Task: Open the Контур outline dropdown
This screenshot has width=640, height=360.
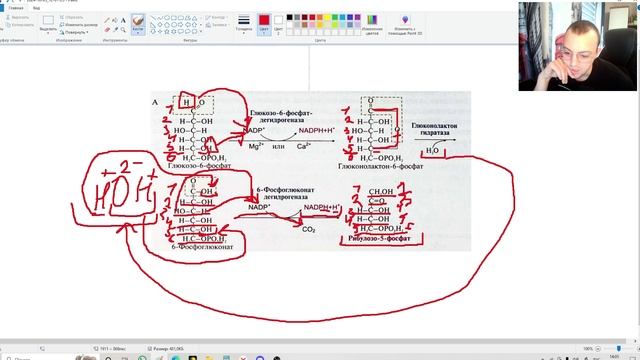Action: point(216,17)
